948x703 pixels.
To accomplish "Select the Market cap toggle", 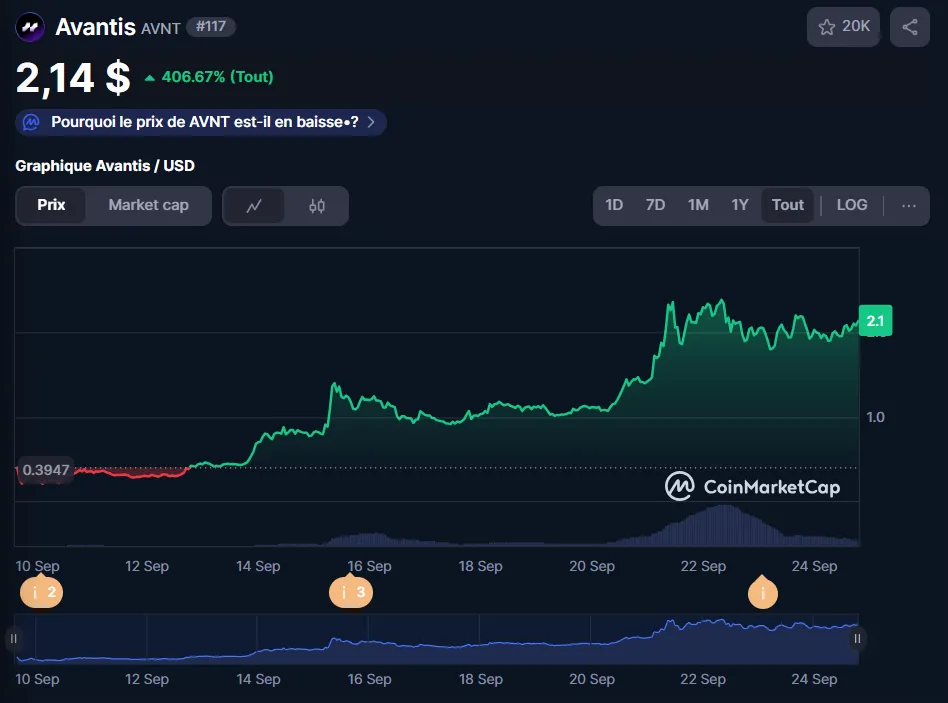I will pos(148,205).
